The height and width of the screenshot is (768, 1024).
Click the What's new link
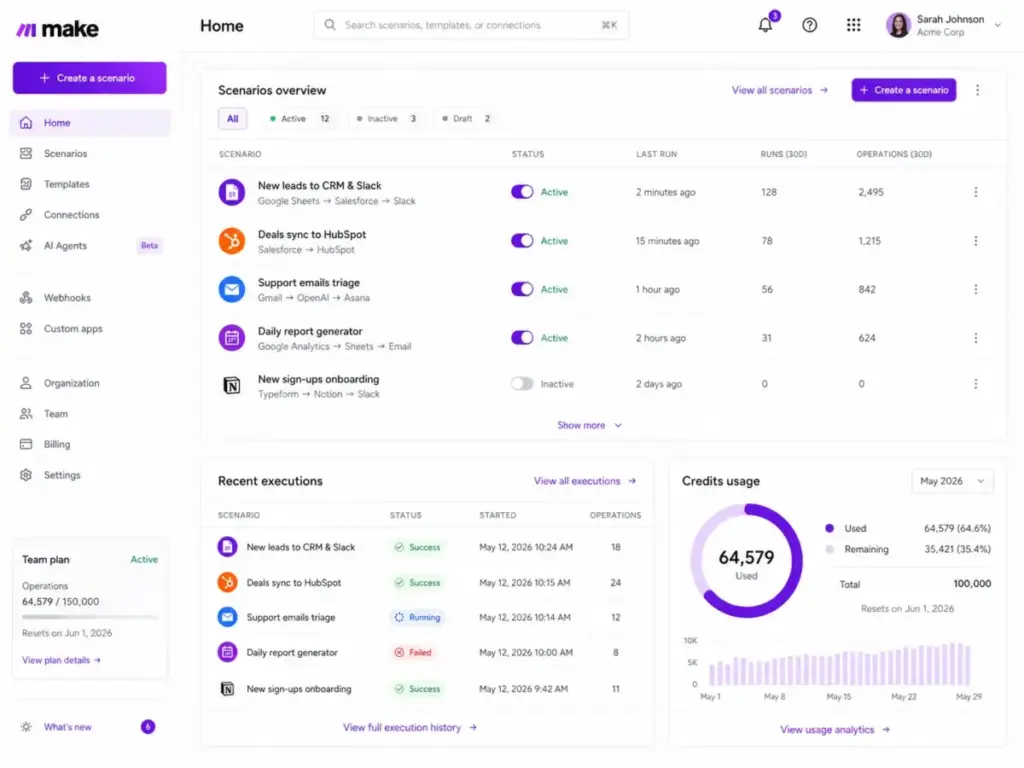point(68,727)
